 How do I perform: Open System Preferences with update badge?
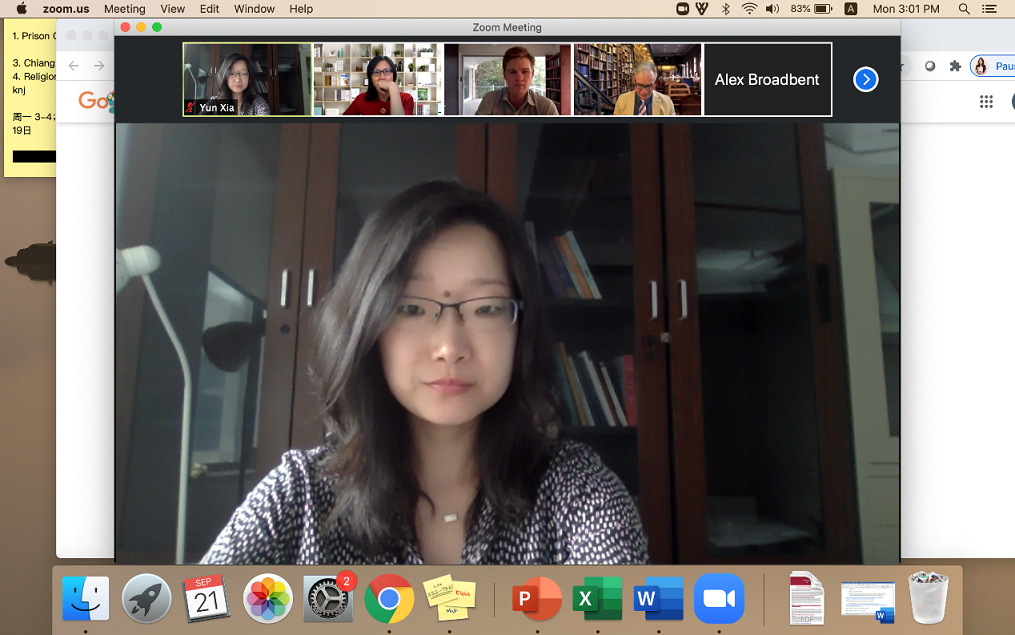[x=328, y=598]
